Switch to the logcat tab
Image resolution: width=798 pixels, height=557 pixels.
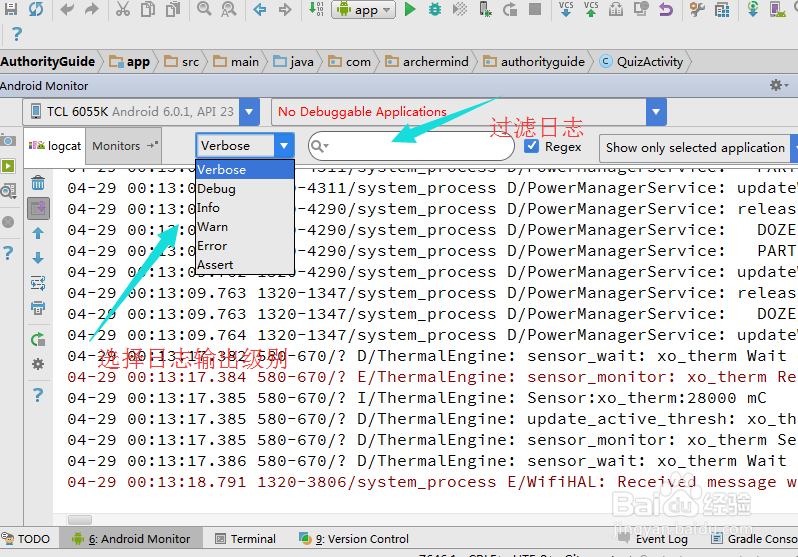pyautogui.click(x=55, y=146)
